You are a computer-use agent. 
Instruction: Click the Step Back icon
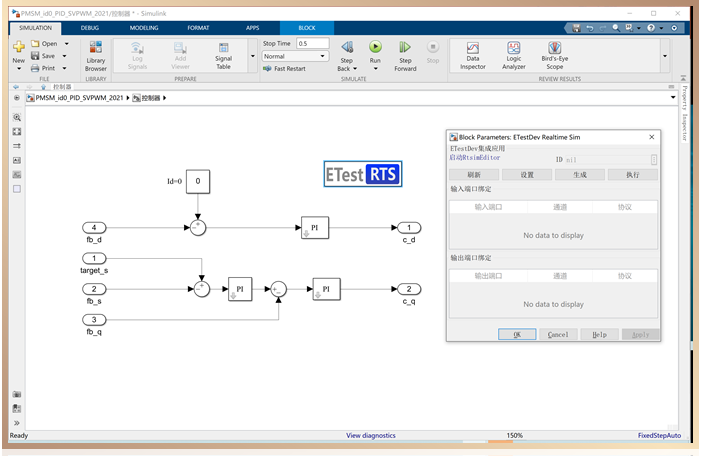point(347,47)
